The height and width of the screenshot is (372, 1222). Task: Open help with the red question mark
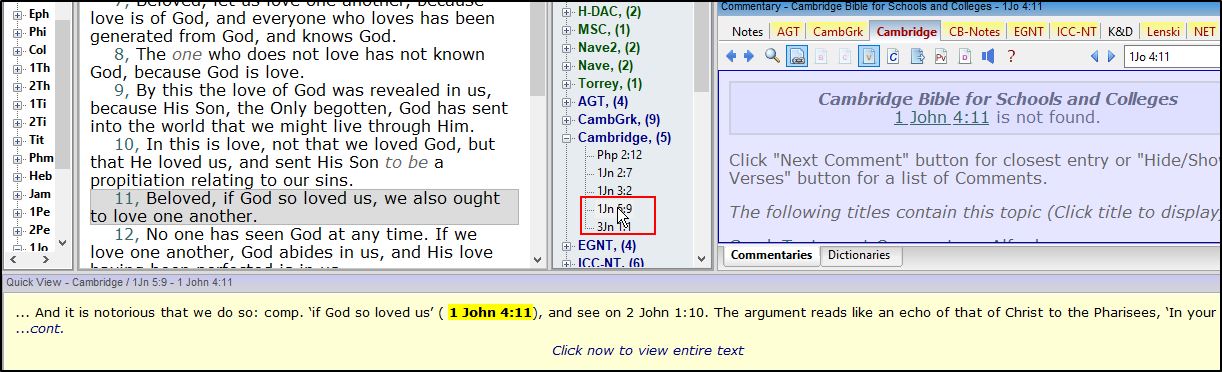click(1011, 56)
